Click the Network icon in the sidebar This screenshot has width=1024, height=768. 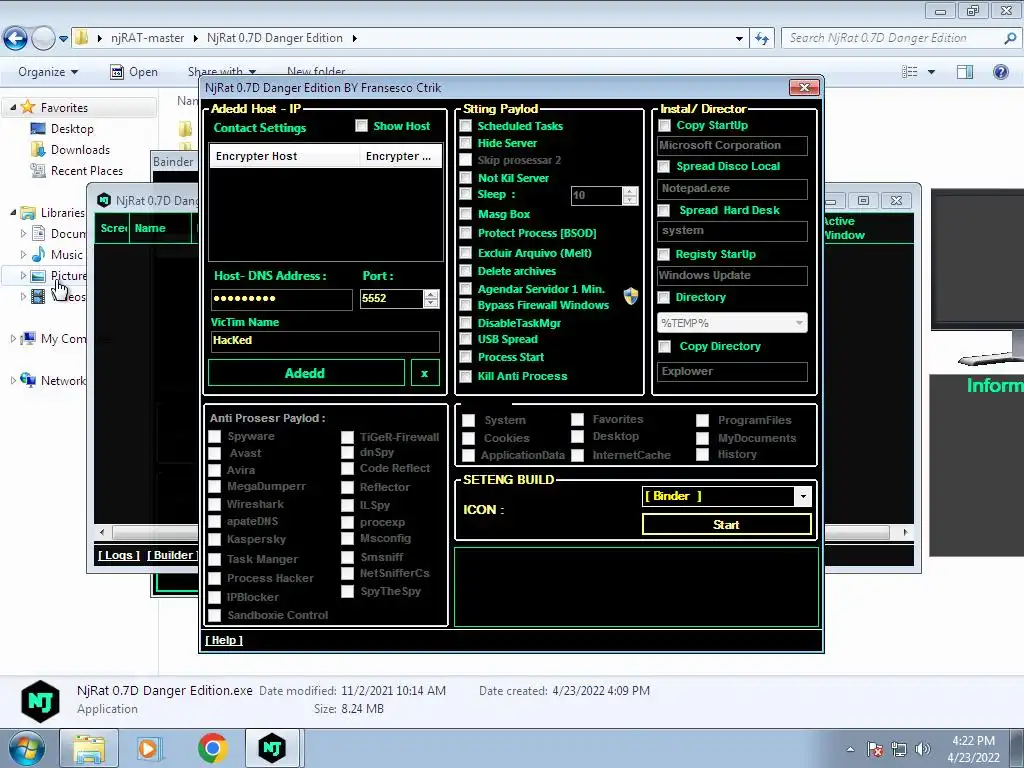tap(28, 380)
